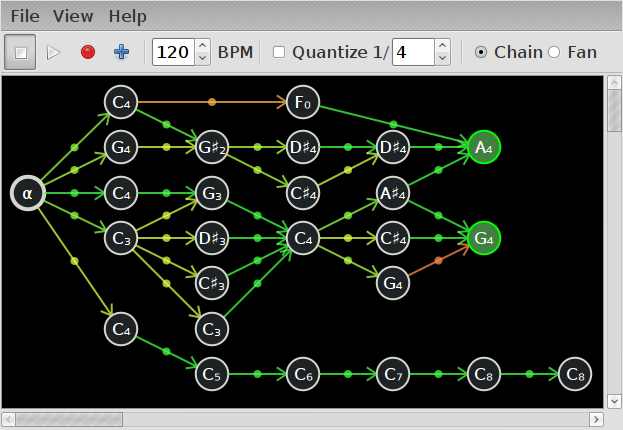Select the F0 node
623x430 pixels.
(303, 102)
